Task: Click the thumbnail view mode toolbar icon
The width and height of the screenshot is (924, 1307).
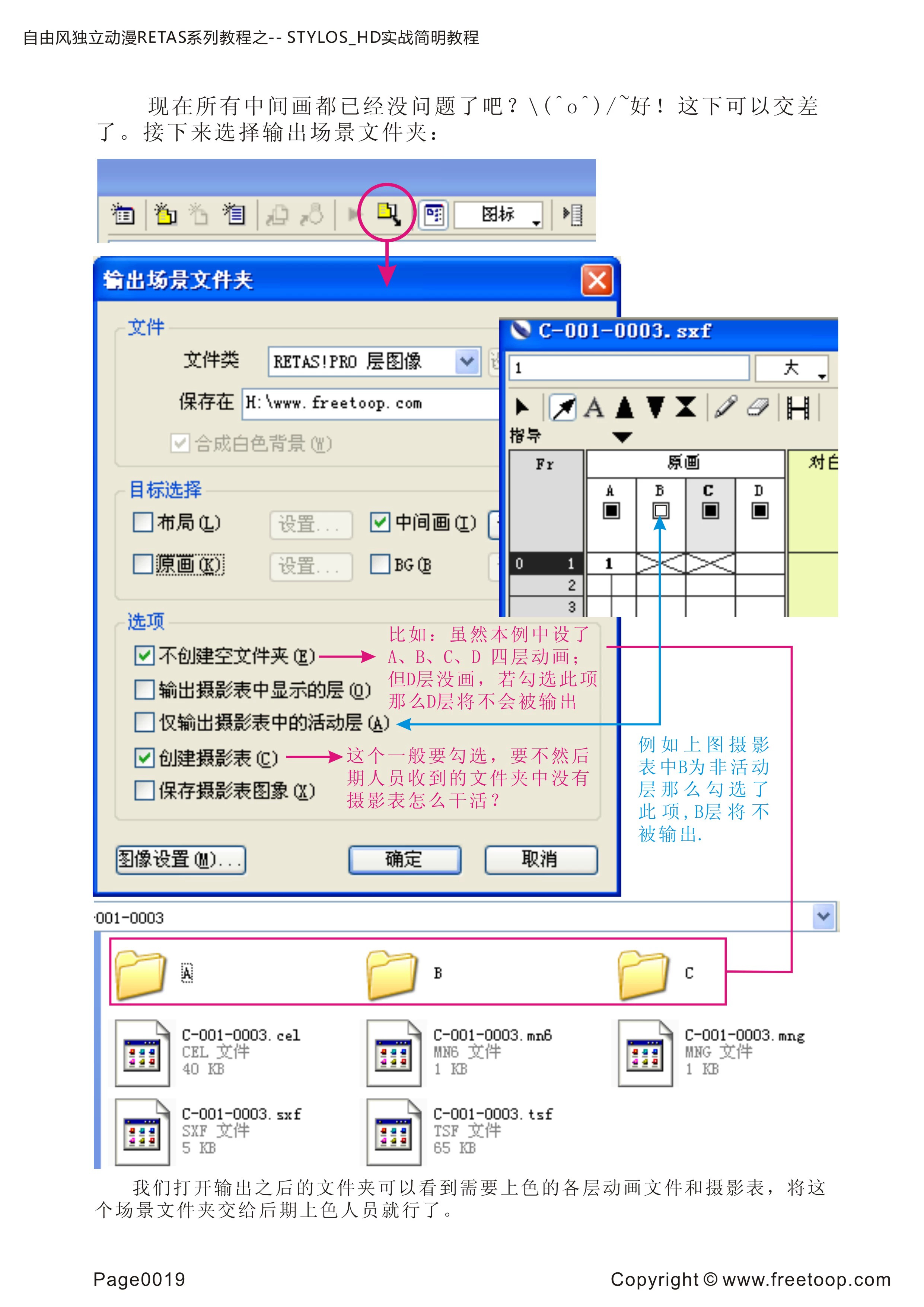Action: 434,214
